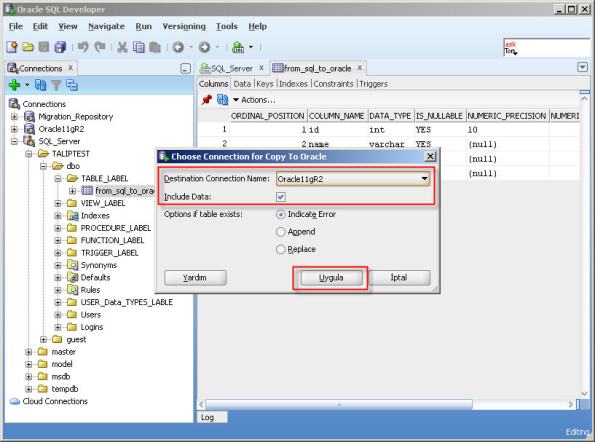595x442 pixels.
Task: Close the SQL_Server tab
Action: click(x=261, y=68)
